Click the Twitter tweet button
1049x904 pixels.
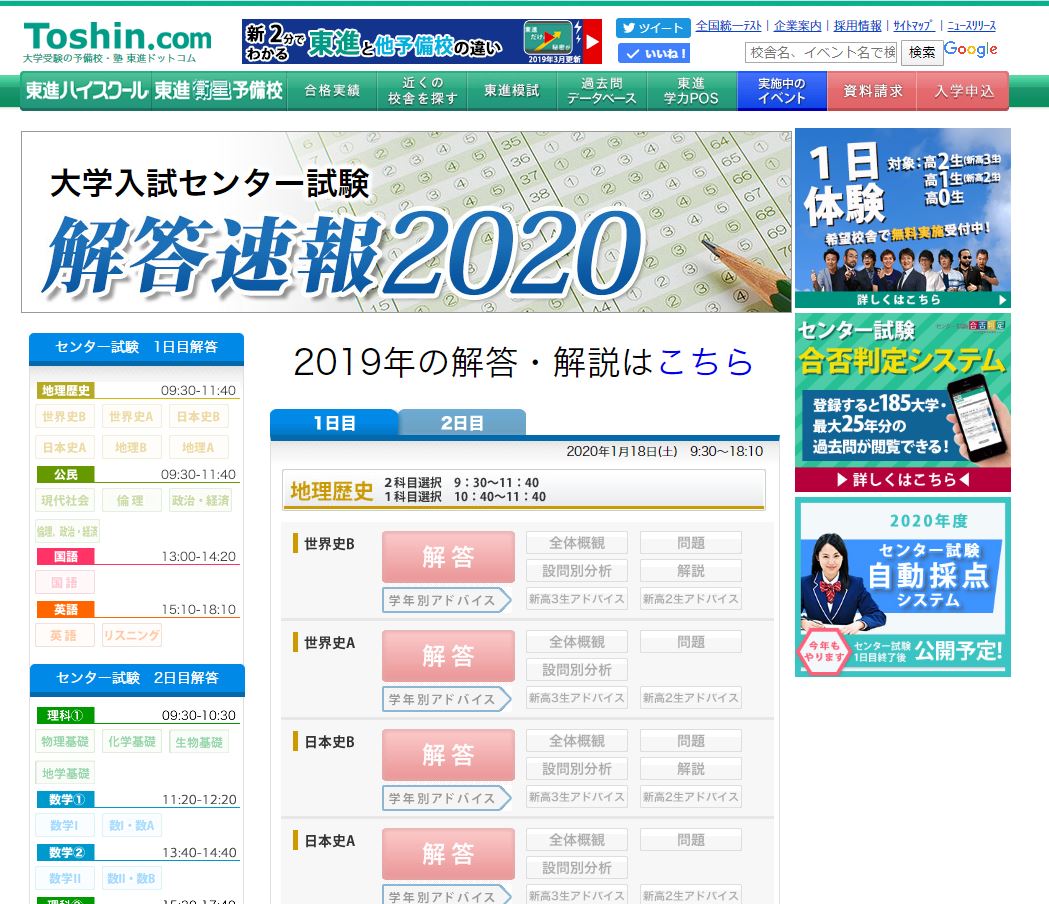tap(653, 28)
